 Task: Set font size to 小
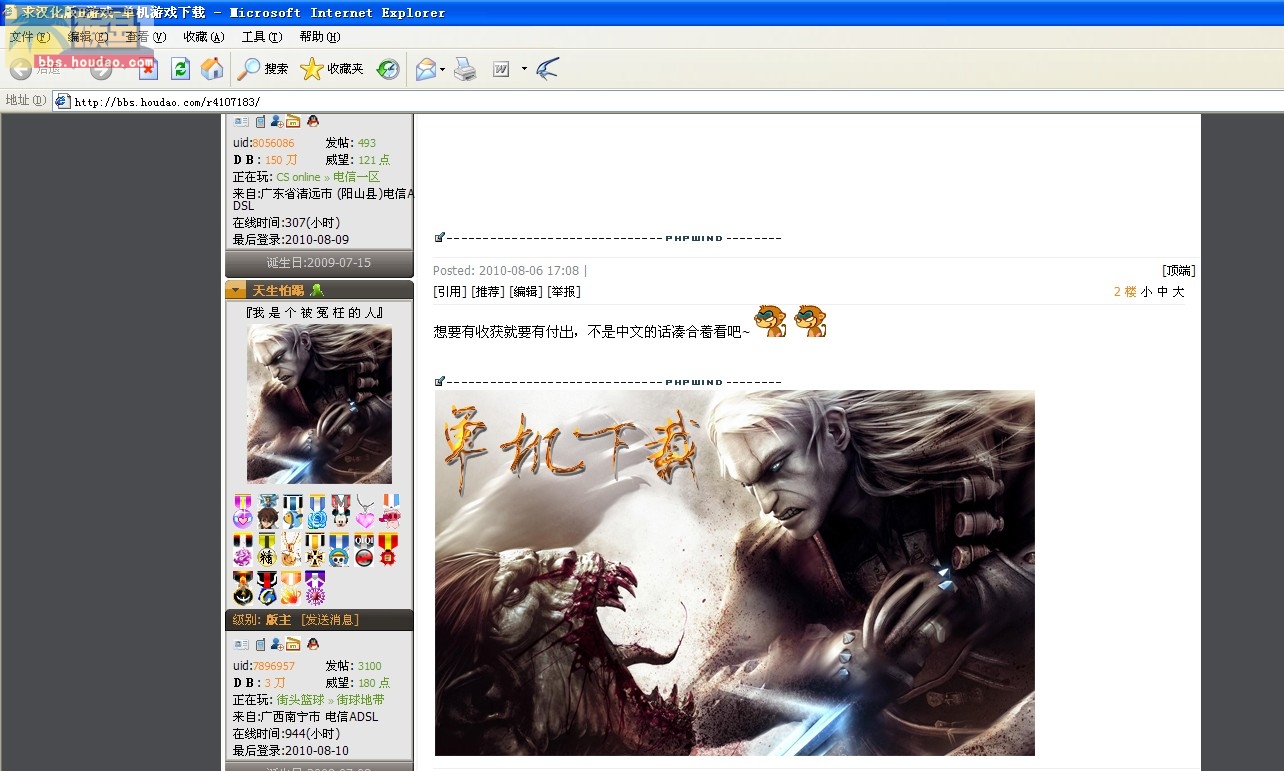pos(1146,292)
